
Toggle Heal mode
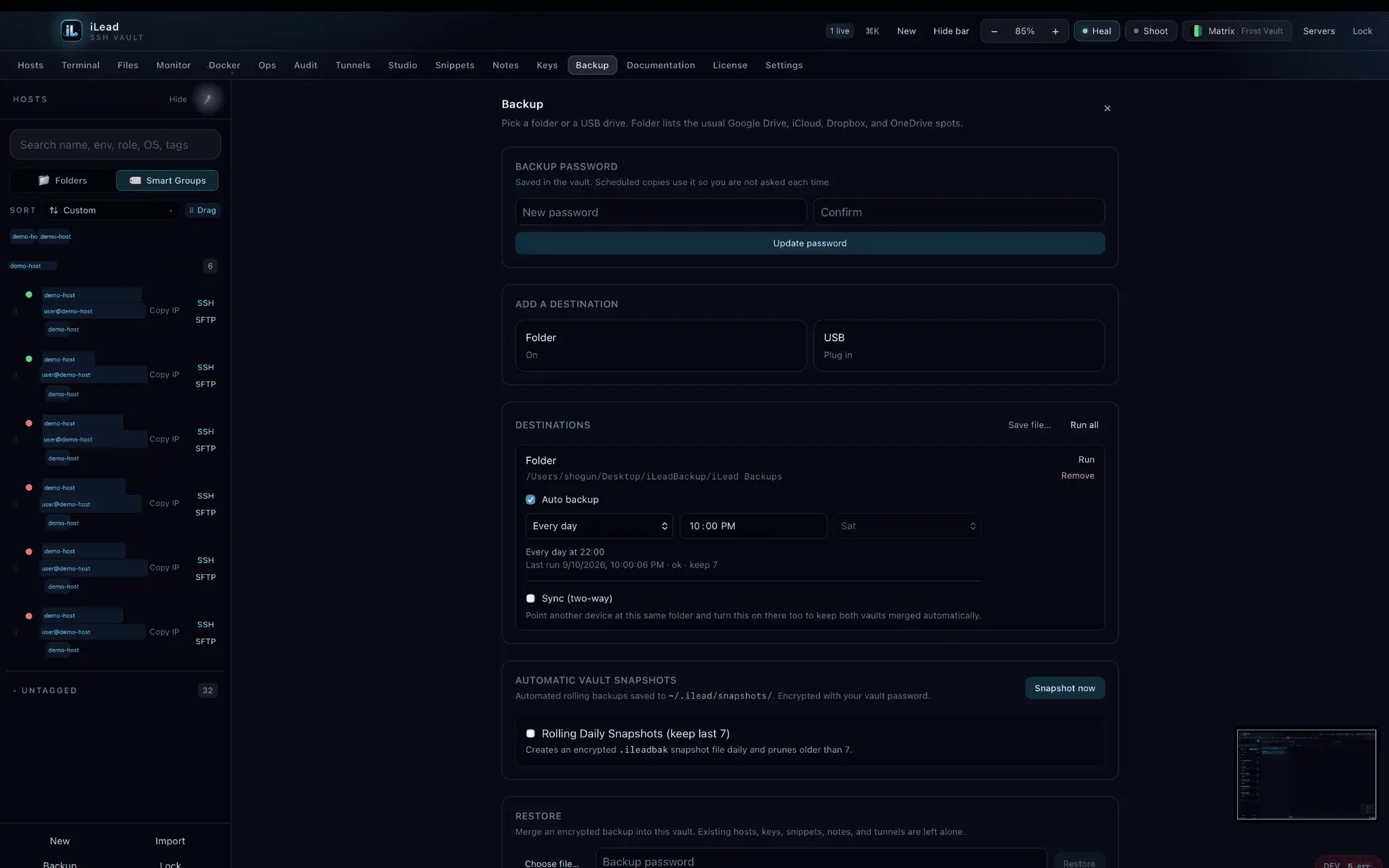point(1096,31)
